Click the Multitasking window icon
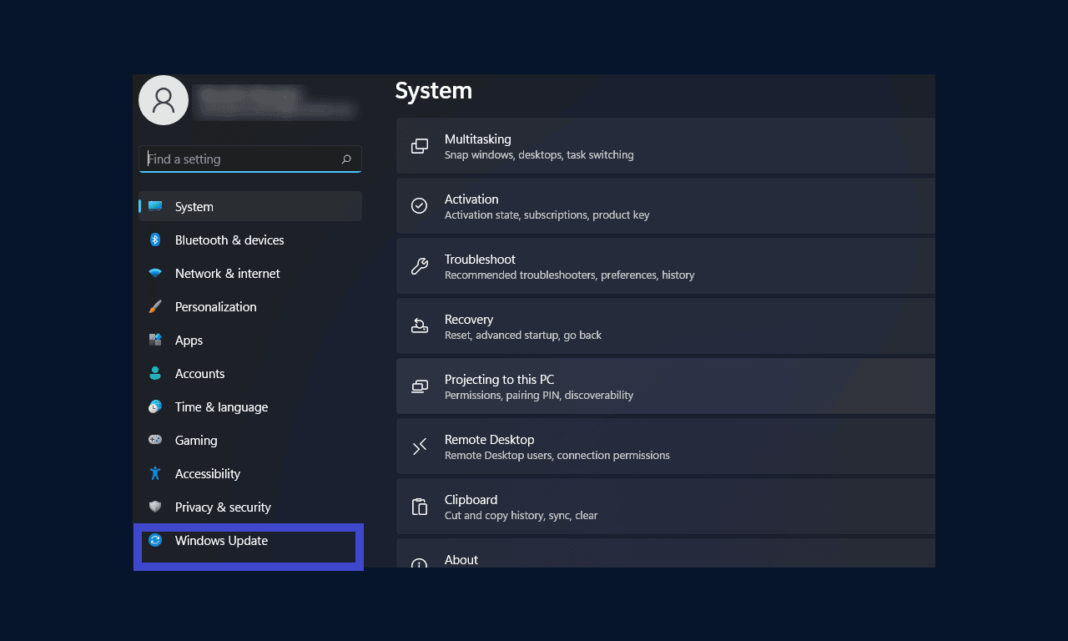Image resolution: width=1068 pixels, height=641 pixels. click(x=419, y=145)
